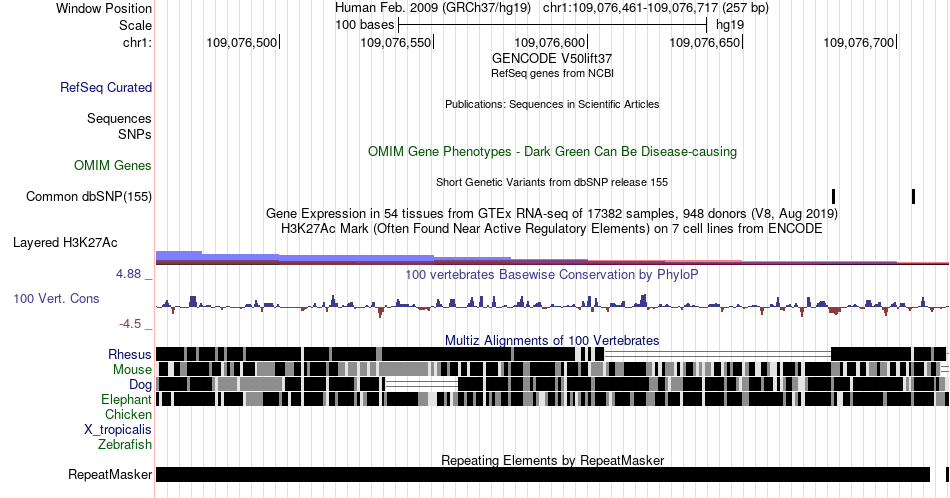Select the Common dbSNP(155) track label

[89, 196]
